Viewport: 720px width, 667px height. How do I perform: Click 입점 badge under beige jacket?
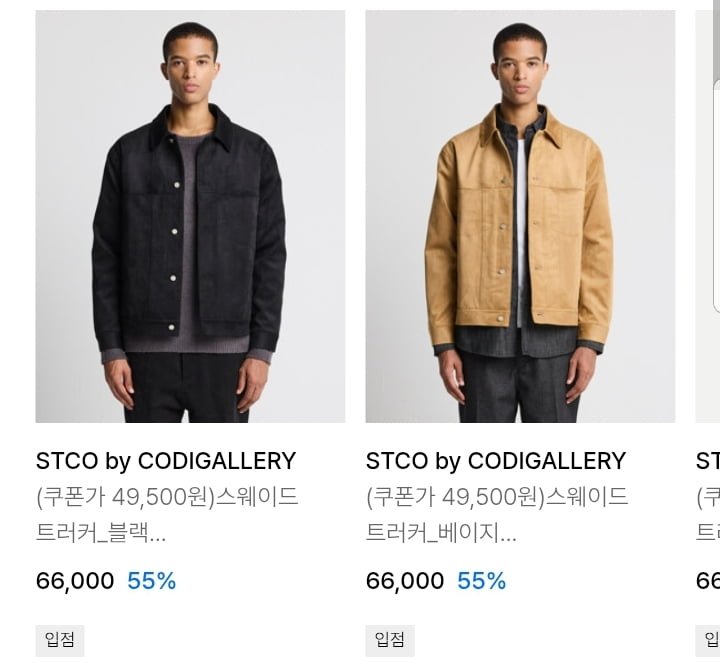[390, 640]
